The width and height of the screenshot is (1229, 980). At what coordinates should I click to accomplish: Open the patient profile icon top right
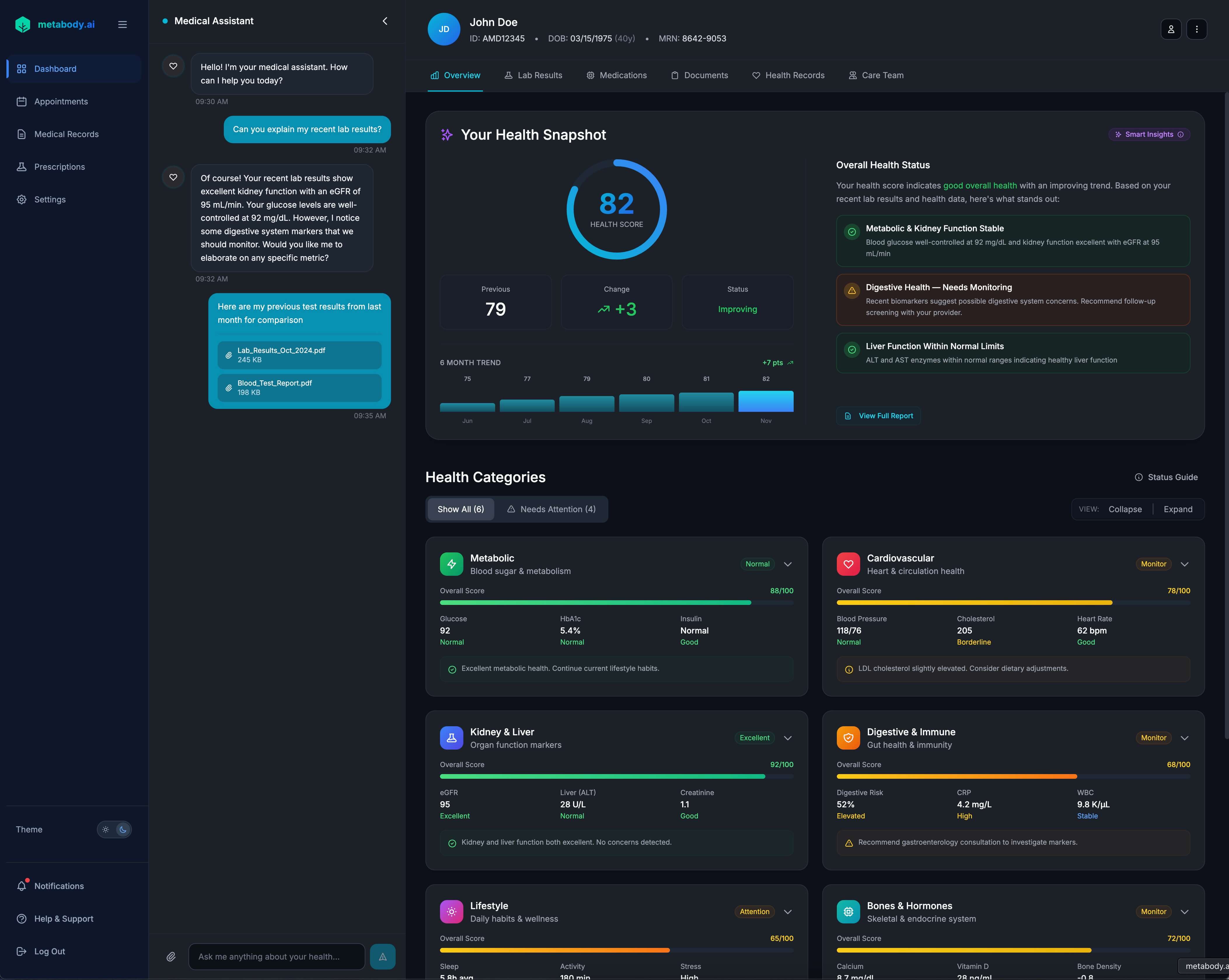[1172, 29]
